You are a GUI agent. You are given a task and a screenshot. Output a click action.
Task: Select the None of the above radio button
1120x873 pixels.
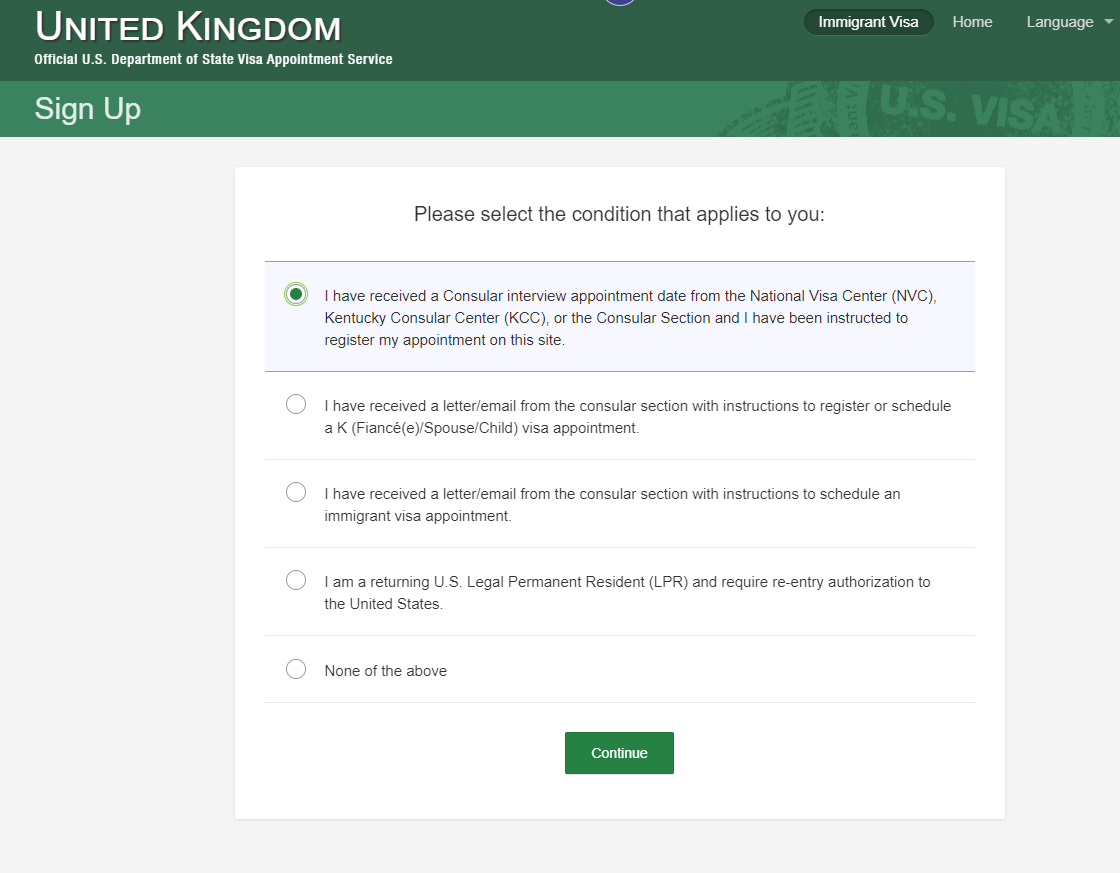(296, 669)
